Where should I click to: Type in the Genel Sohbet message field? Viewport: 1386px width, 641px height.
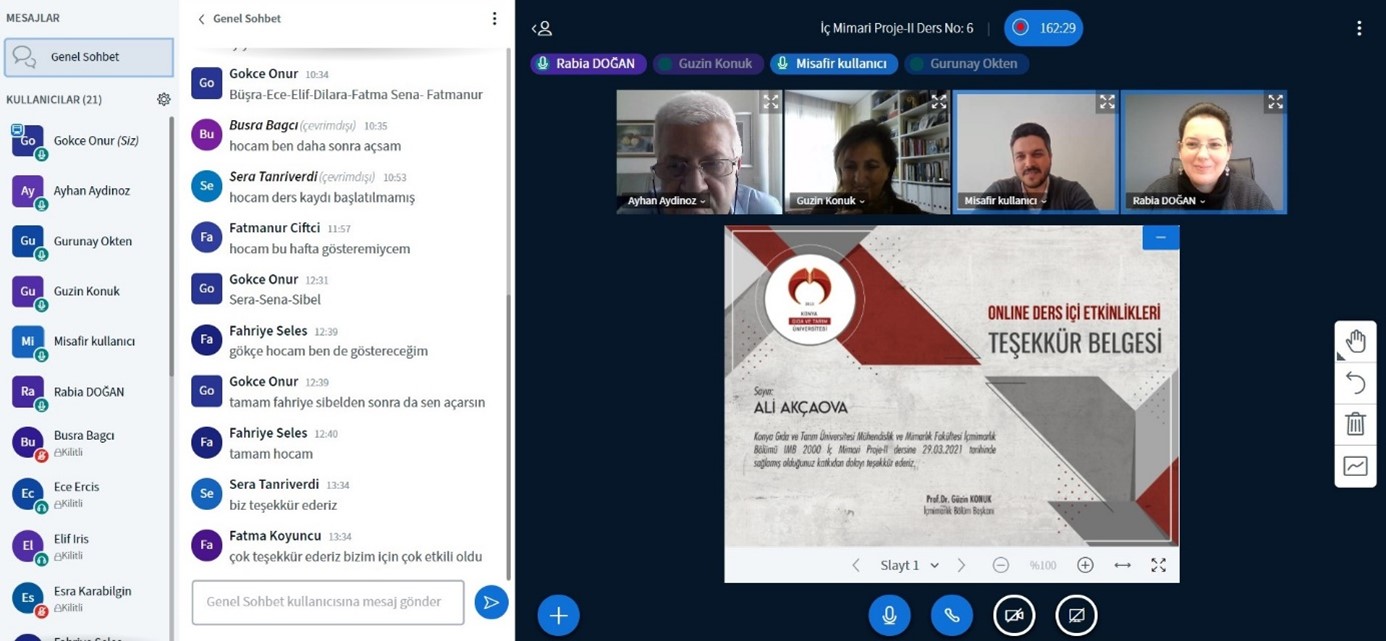tap(328, 602)
